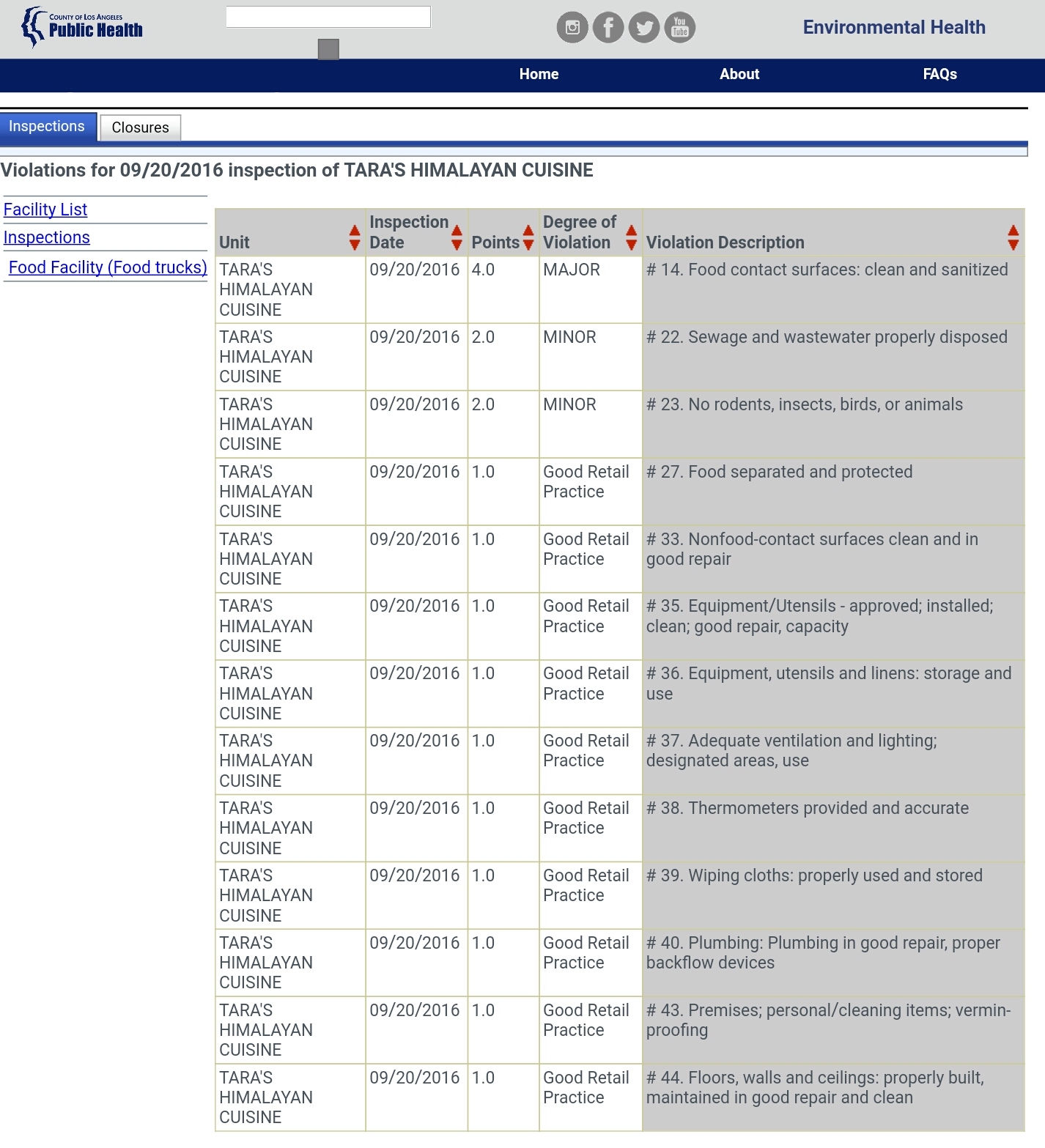This screenshot has width=1045, height=1148.
Task: Open the YouTube social icon
Action: click(x=680, y=28)
